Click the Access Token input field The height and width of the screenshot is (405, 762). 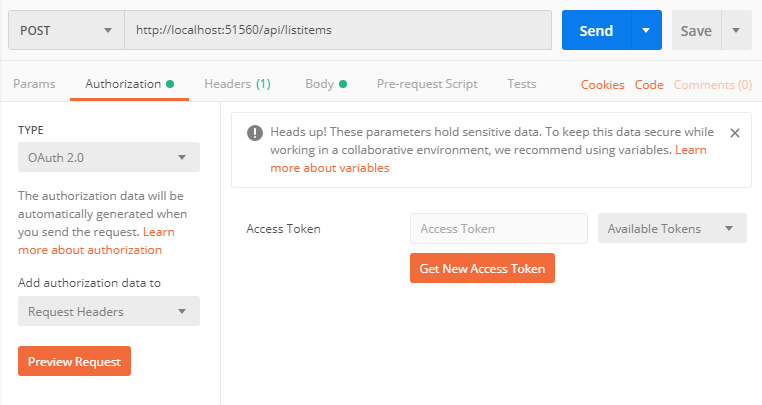click(498, 229)
